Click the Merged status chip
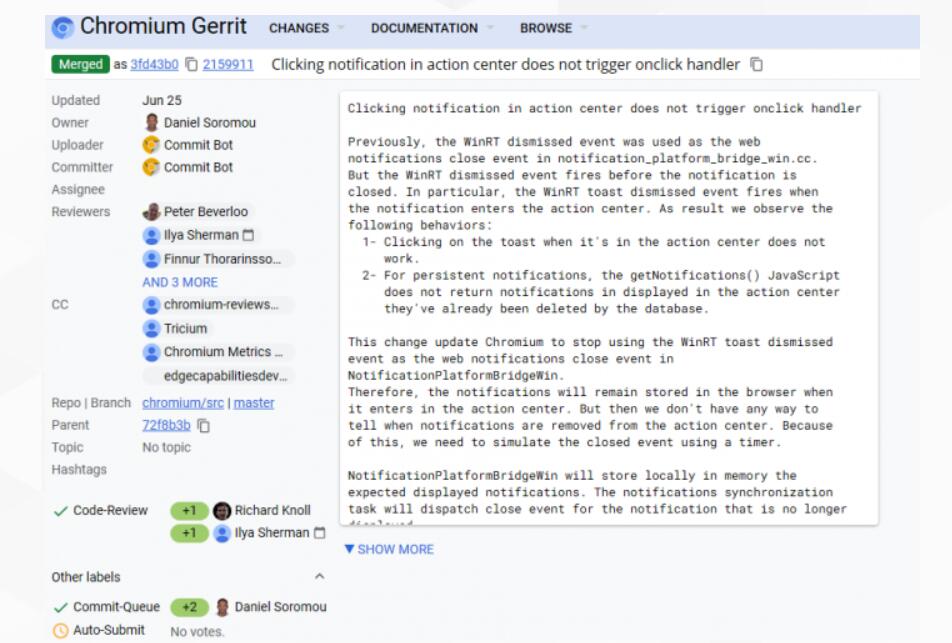Viewport: 952px width, 643px height. coord(81,64)
